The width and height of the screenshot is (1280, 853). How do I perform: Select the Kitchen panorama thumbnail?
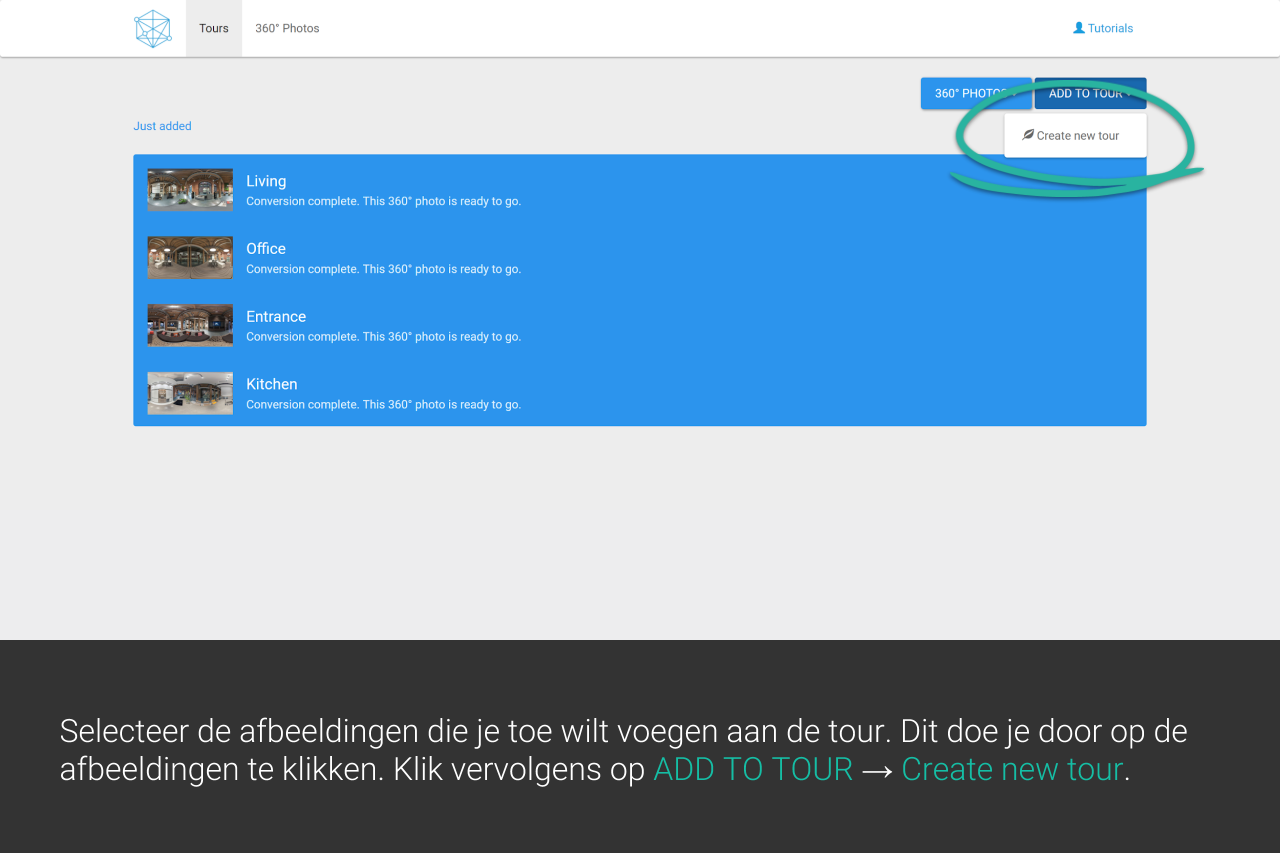[x=190, y=393]
